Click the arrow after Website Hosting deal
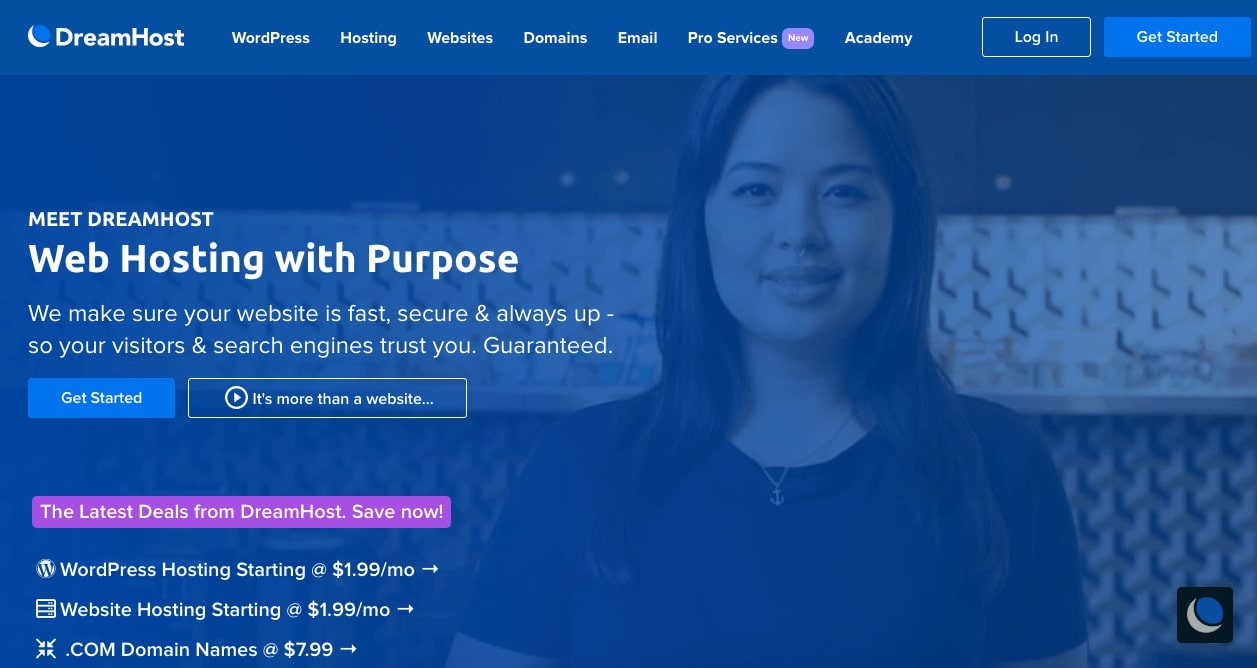Viewport: 1257px width, 668px height. click(405, 609)
